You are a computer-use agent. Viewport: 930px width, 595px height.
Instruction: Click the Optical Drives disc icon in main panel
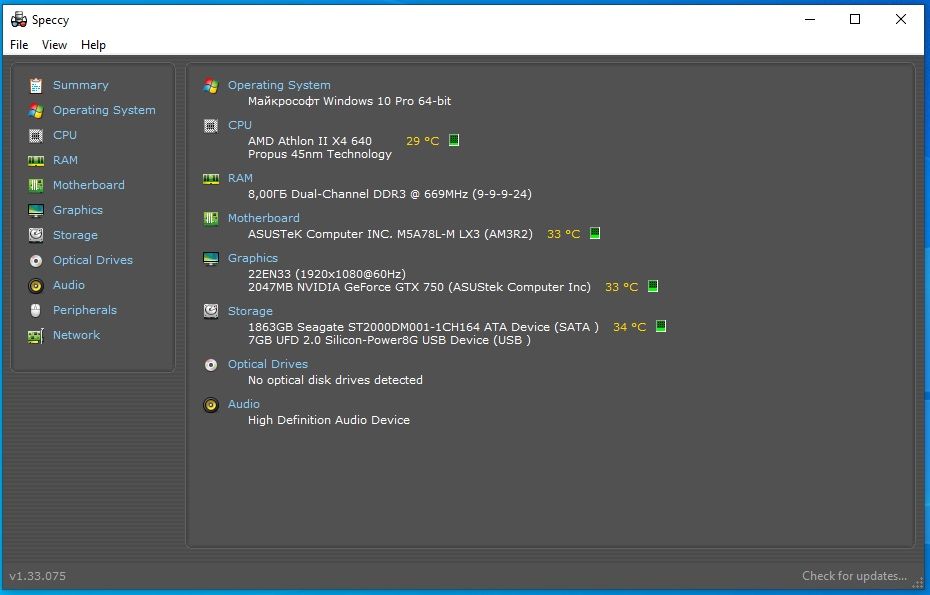click(x=211, y=364)
